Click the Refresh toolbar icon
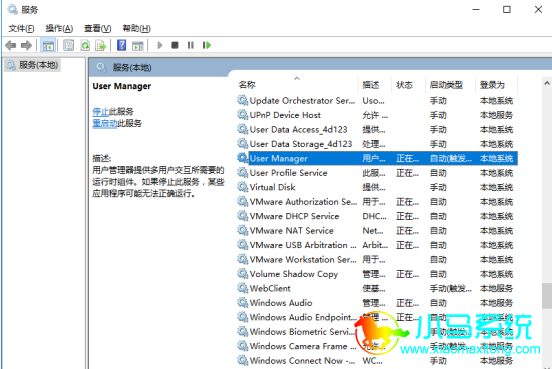The height and width of the screenshot is (369, 552). (x=85, y=45)
